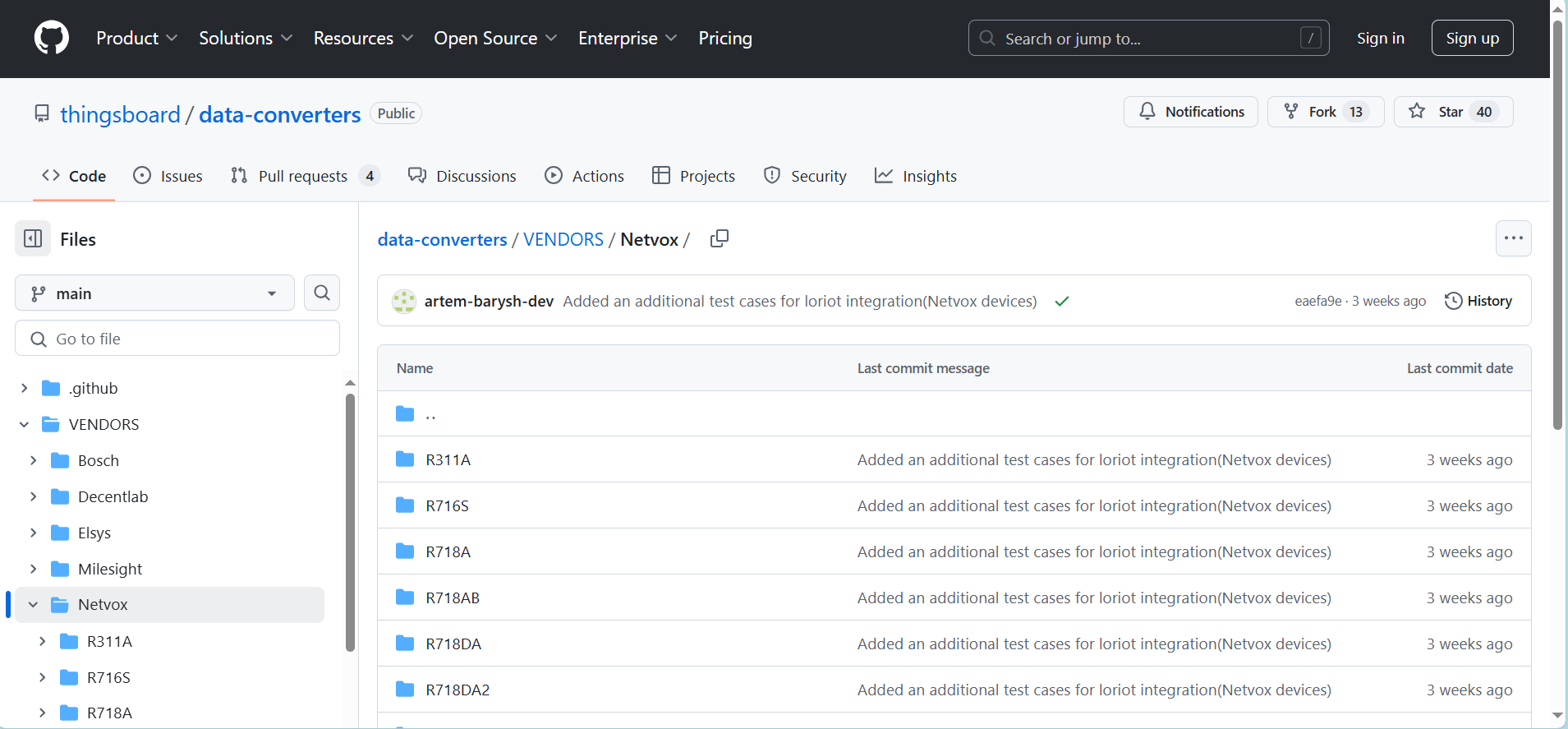Image resolution: width=1568 pixels, height=729 pixels.
Task: Open the commit History
Action: (x=1478, y=301)
